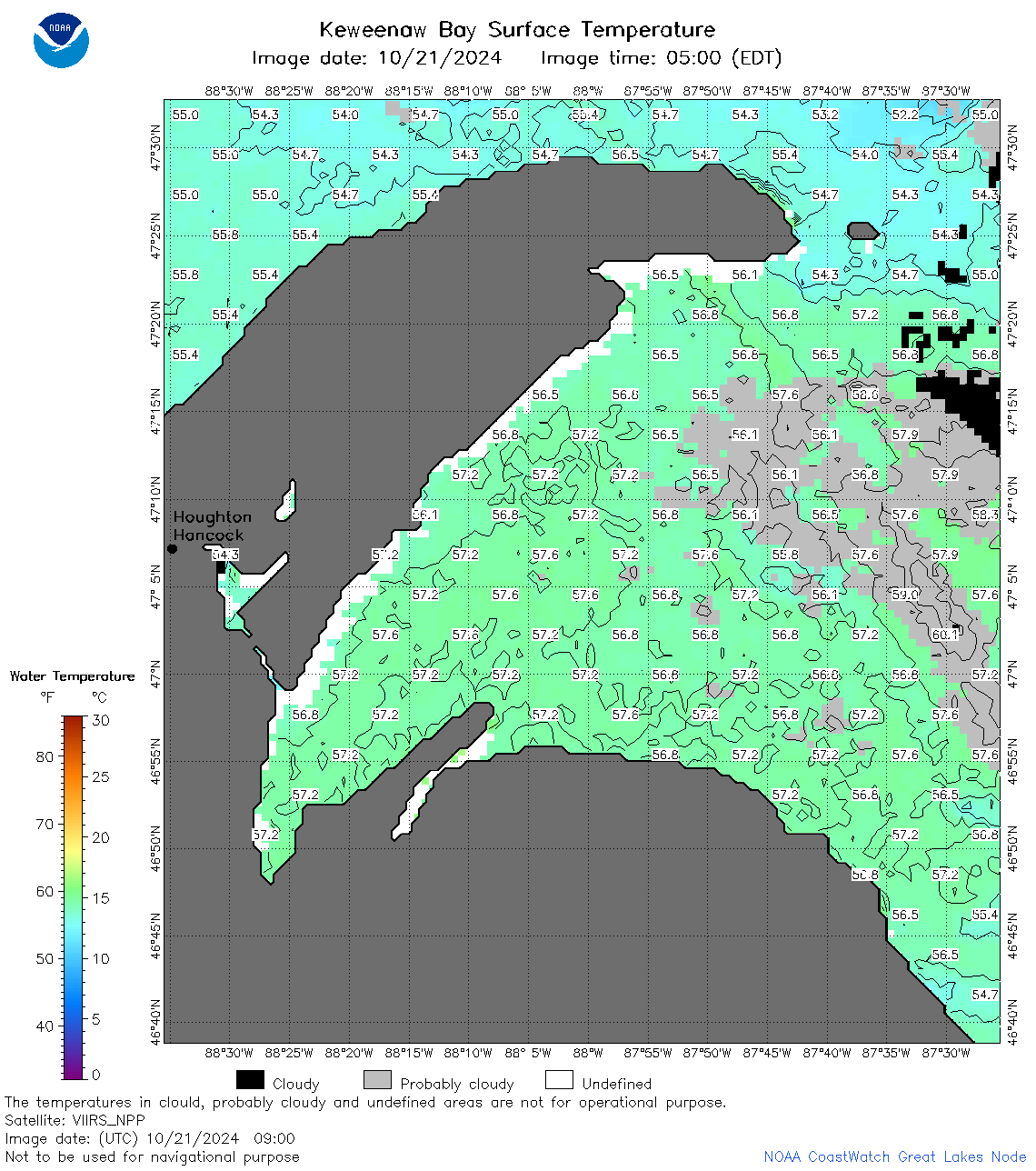1036x1171 pixels.
Task: Click the white Undefined legend swatch
Action: coord(559,1080)
